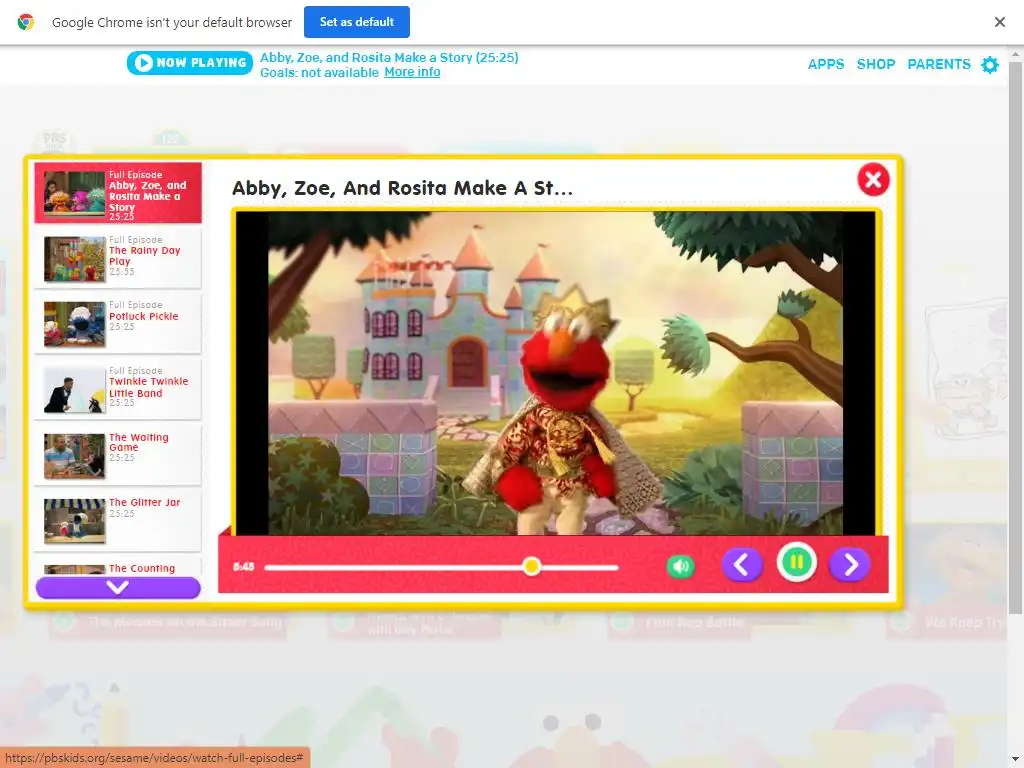Viewport: 1024px width, 768px height.
Task: Play The Glitter Jar video
Action: 118,520
